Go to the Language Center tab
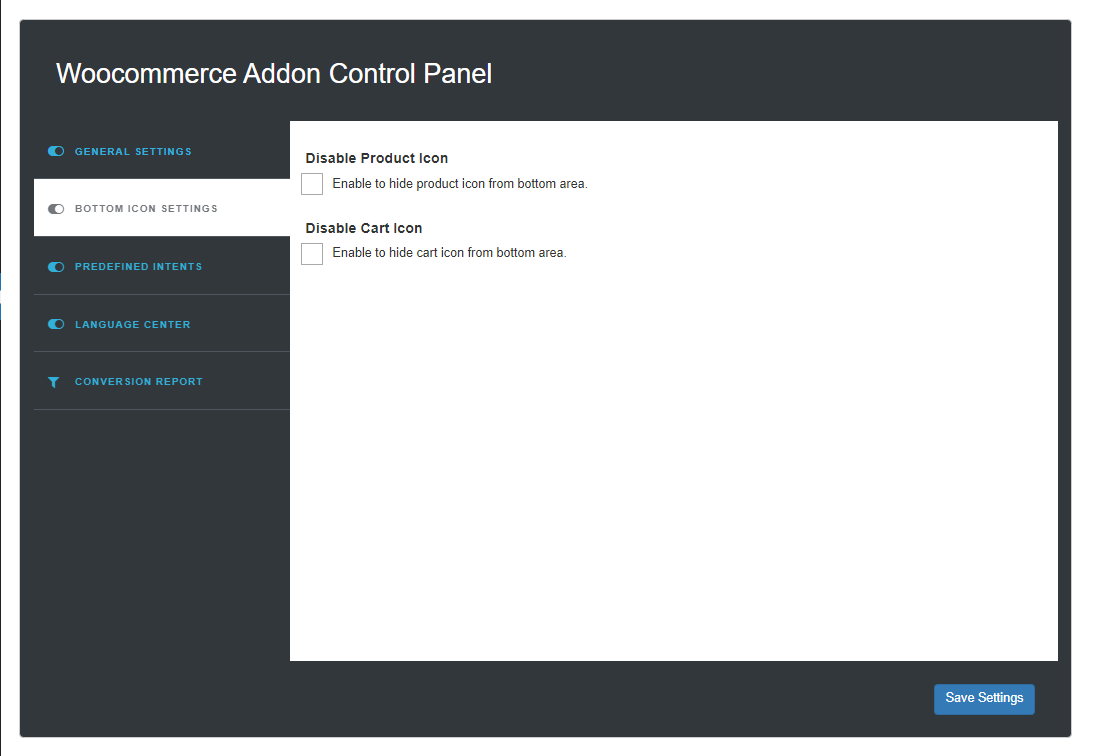1094x756 pixels. point(162,324)
